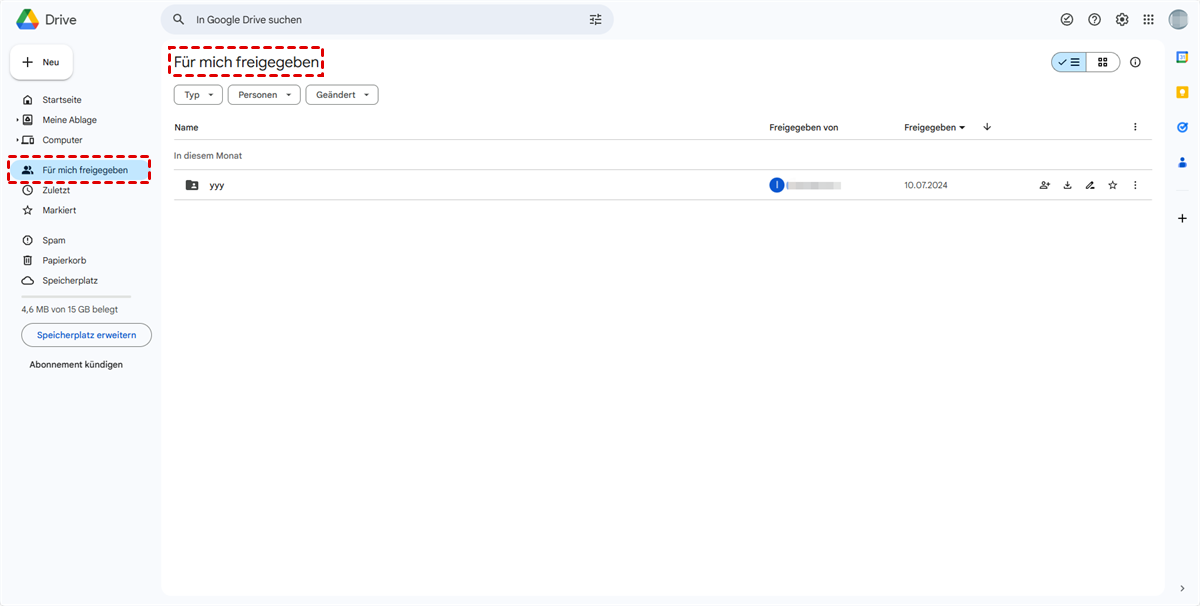Click the owner avatar in yyy row
The height and width of the screenshot is (606, 1200).
[777, 185]
